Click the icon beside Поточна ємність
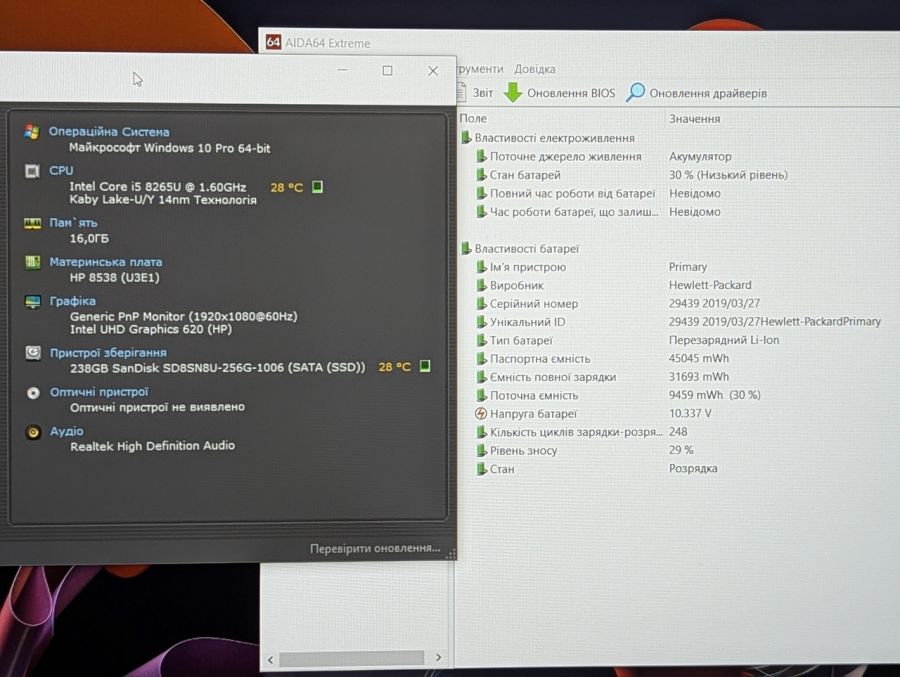This screenshot has width=900, height=677. tap(481, 396)
